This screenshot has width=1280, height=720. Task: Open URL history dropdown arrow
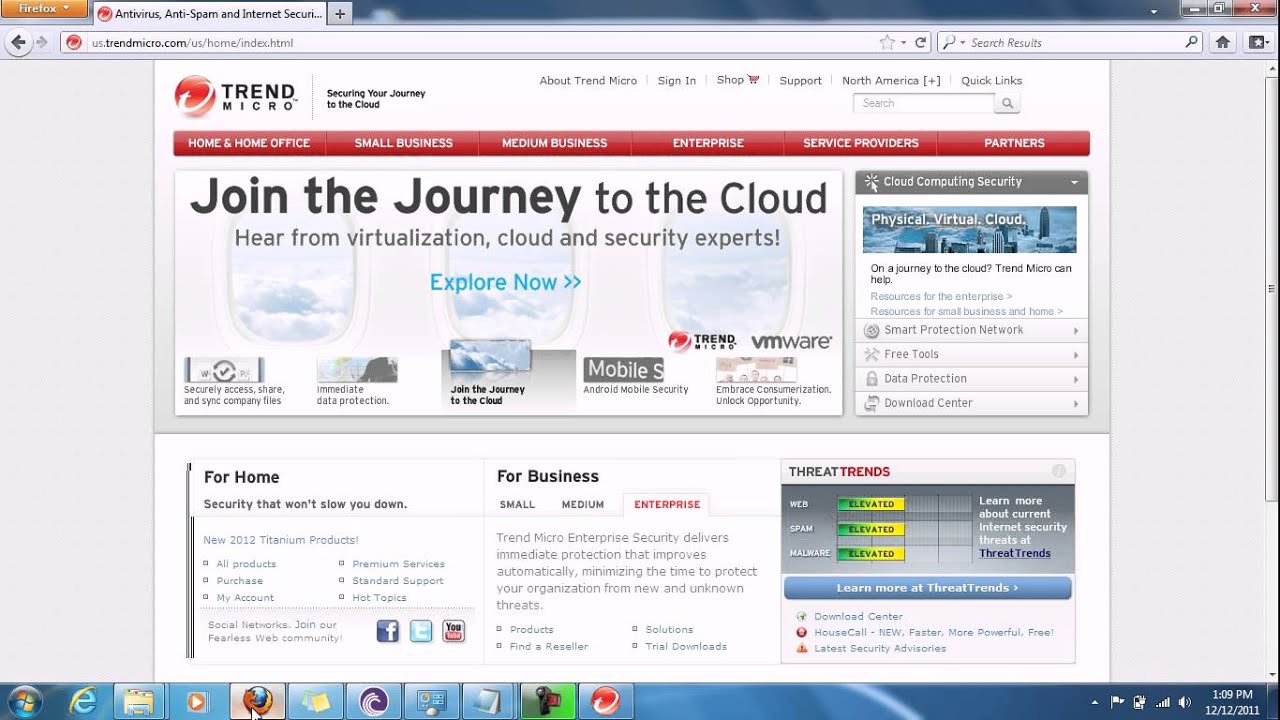click(903, 42)
